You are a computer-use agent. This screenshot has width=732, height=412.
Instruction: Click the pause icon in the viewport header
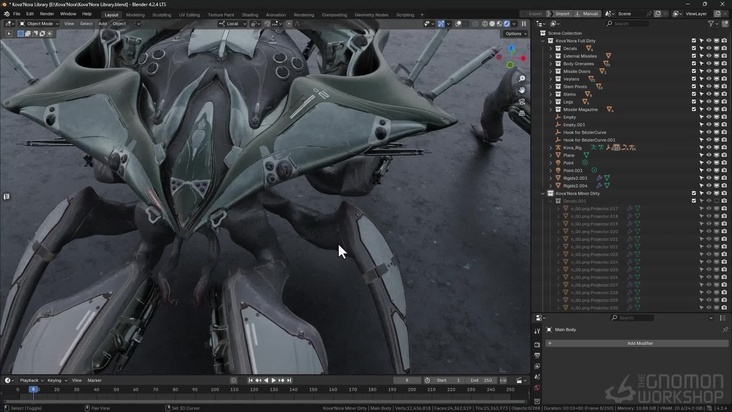tap(524, 23)
